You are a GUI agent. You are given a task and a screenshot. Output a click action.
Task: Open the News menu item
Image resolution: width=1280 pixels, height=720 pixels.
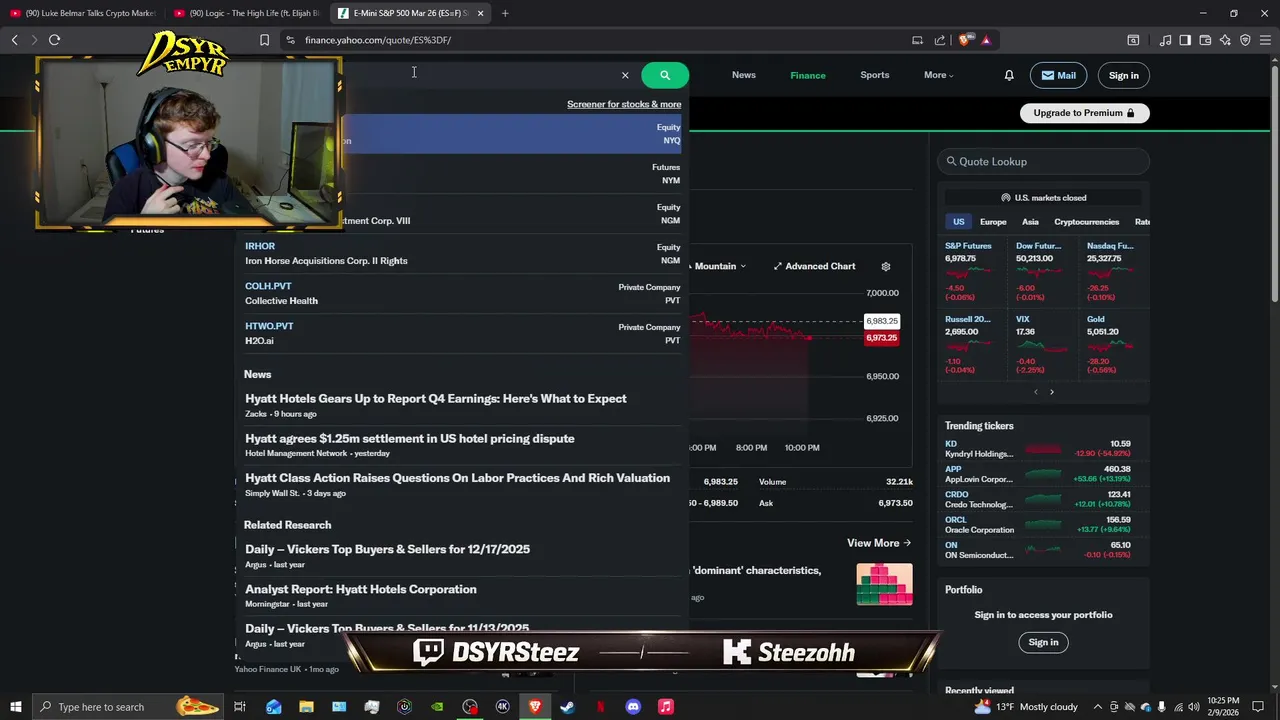[743, 75]
